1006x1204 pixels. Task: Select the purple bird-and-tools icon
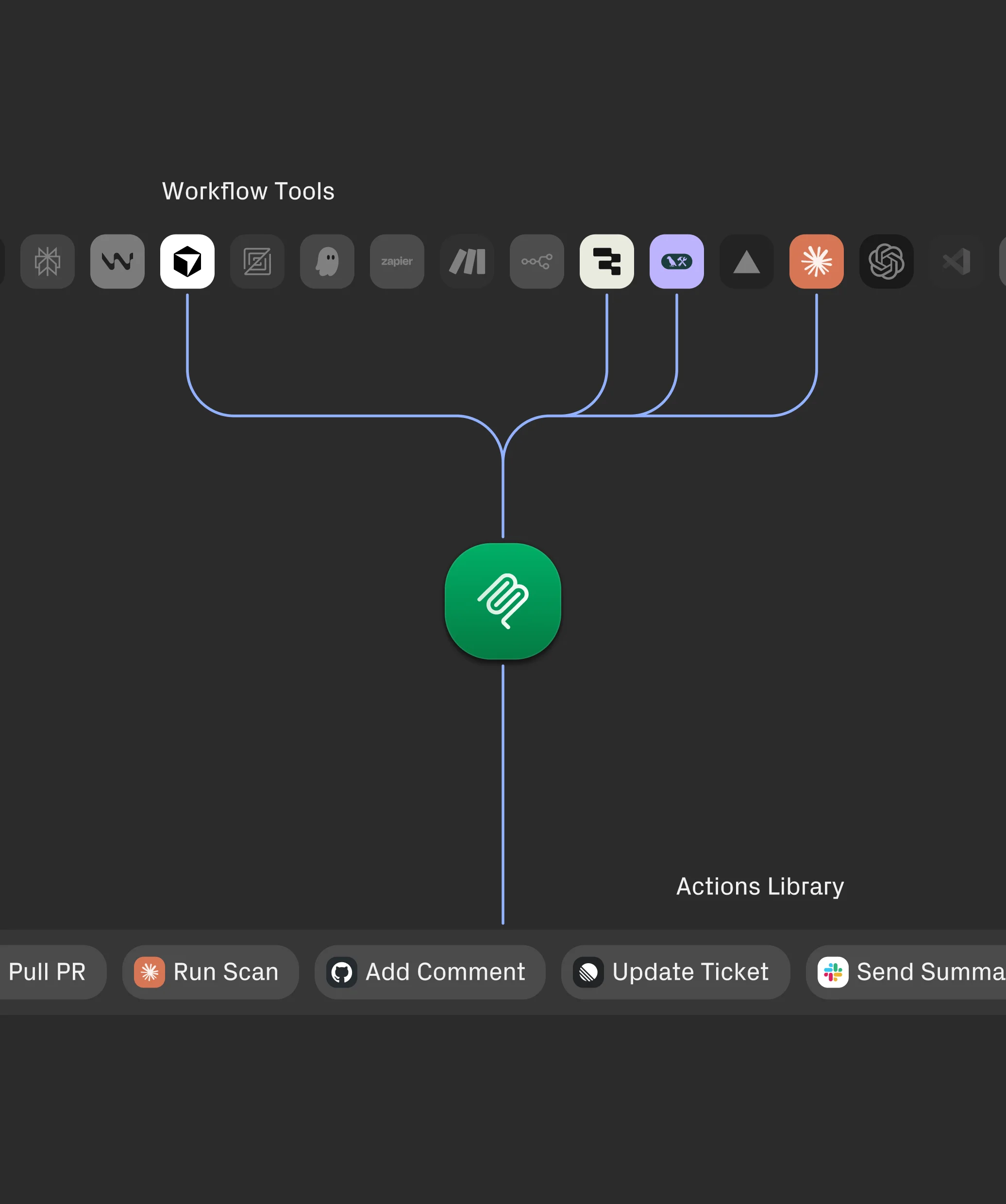coord(676,262)
